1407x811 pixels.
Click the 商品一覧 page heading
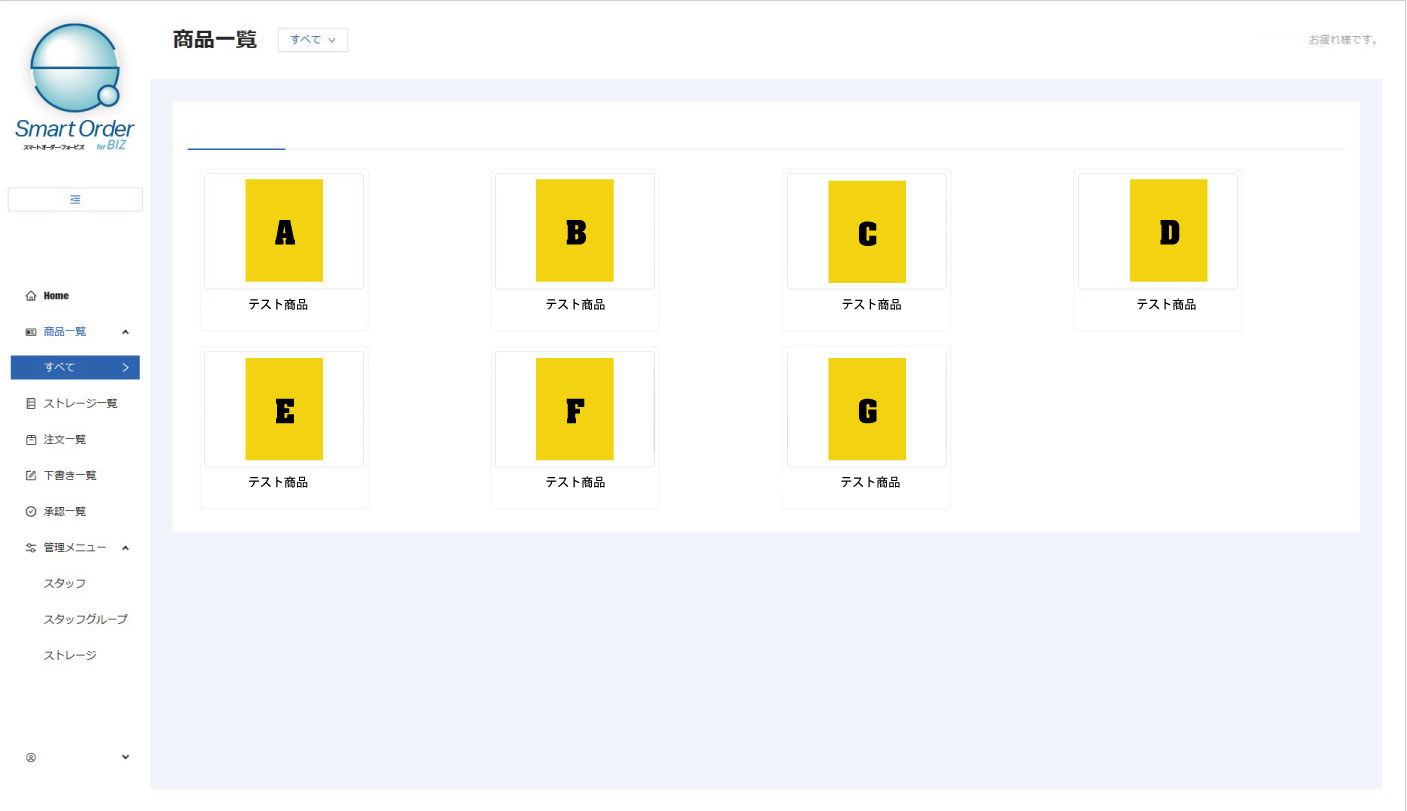(x=215, y=40)
